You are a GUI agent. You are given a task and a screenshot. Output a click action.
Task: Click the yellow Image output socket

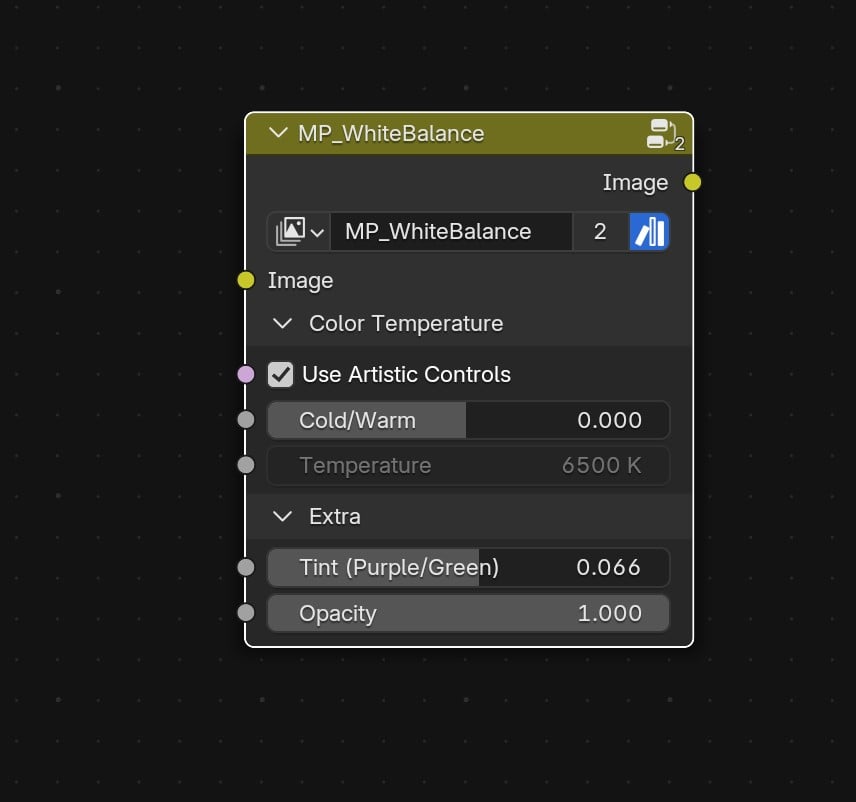tap(693, 182)
